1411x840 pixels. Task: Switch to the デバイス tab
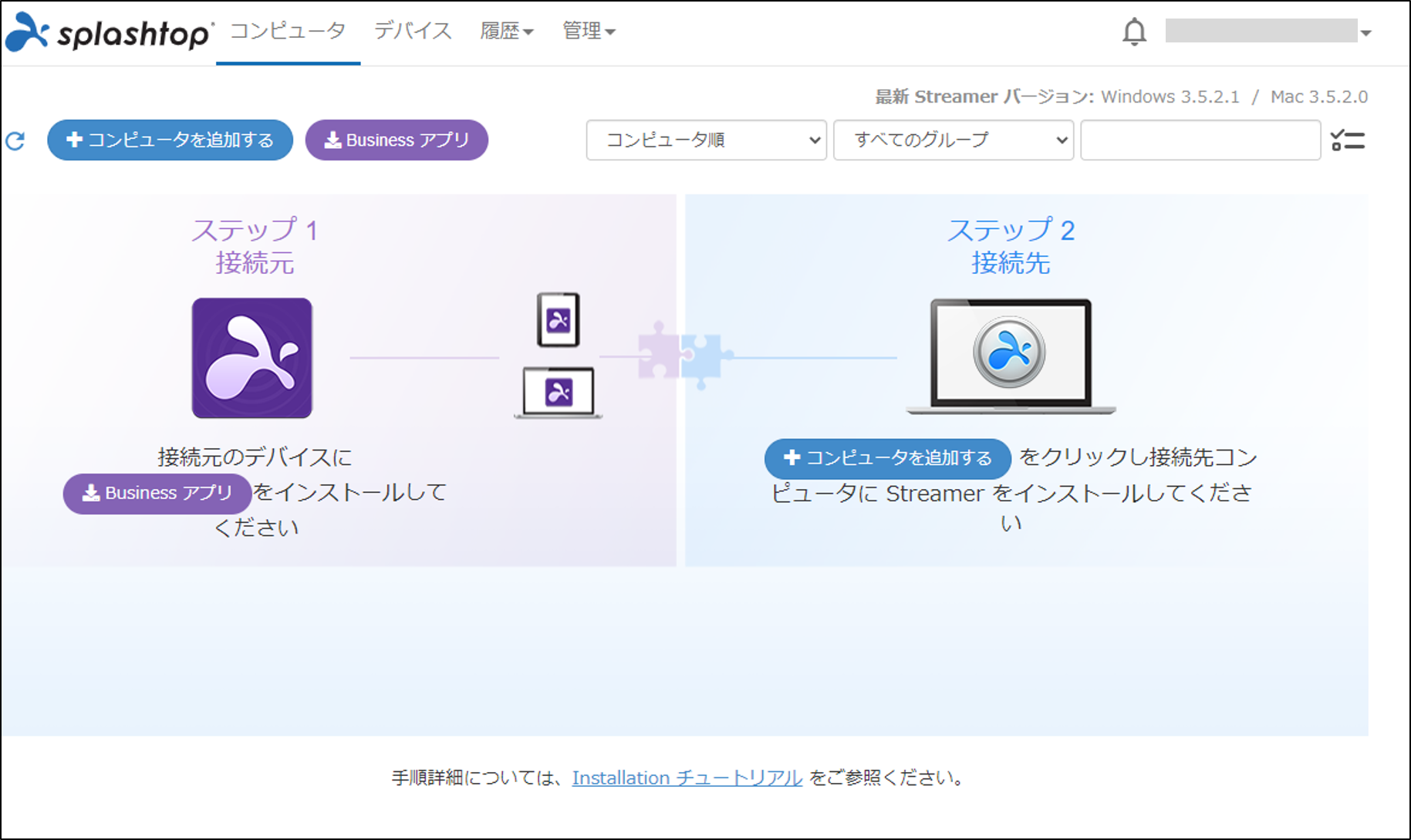point(412,31)
